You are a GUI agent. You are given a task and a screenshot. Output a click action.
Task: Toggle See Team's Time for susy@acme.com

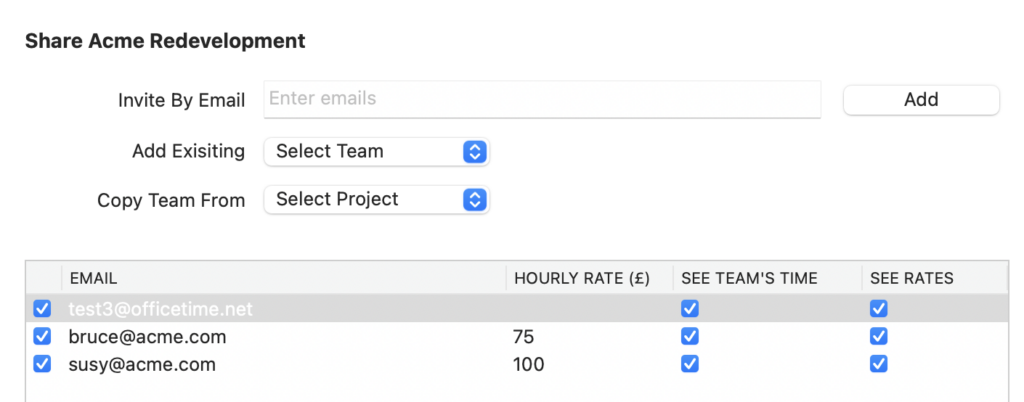(690, 364)
